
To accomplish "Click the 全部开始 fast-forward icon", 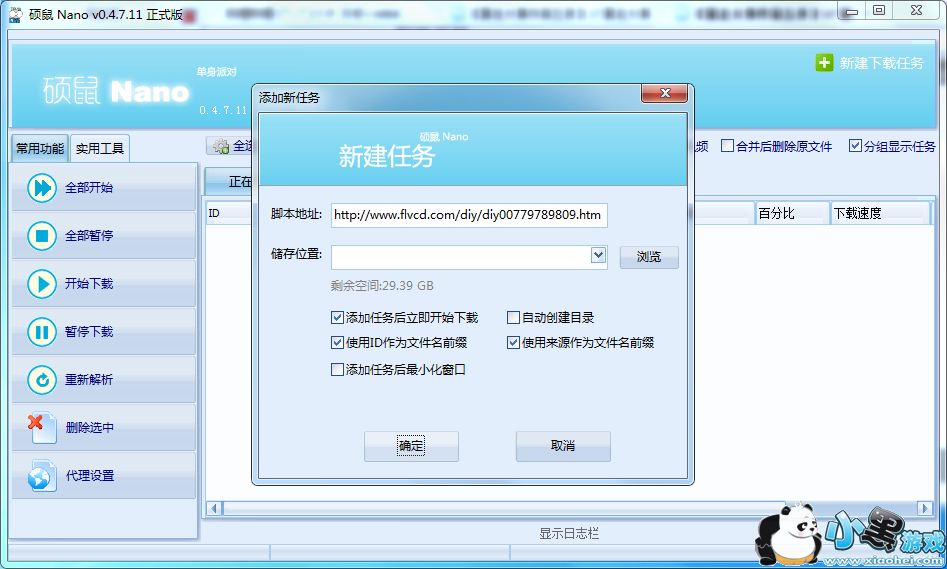I will [42, 188].
